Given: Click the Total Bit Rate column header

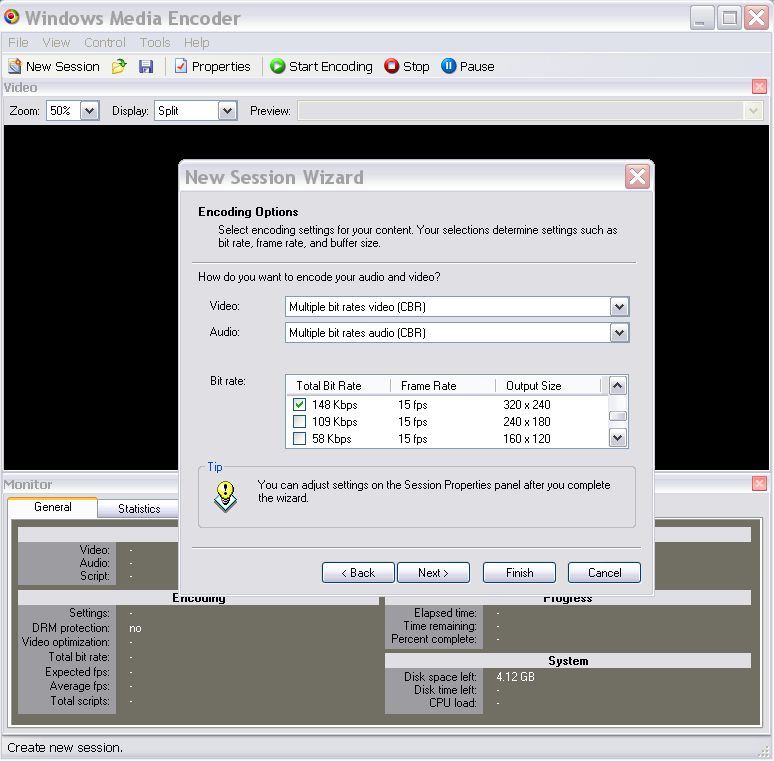Looking at the screenshot, I should click(x=339, y=386).
